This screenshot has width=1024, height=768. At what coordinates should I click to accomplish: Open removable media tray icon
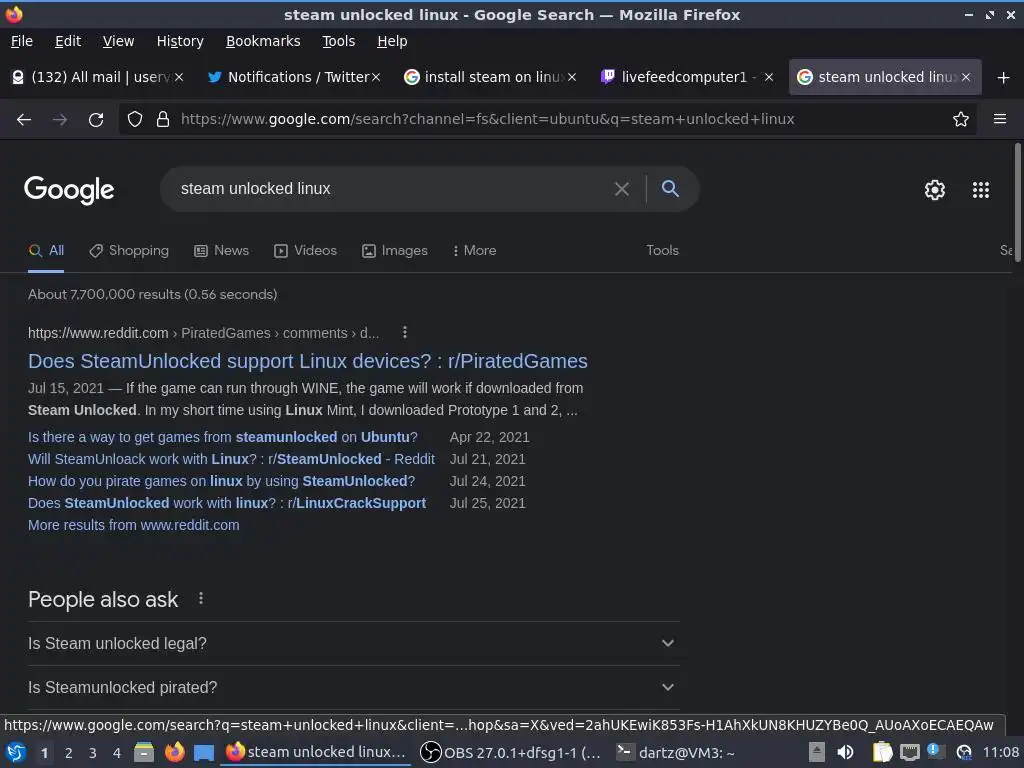pyautogui.click(x=816, y=753)
